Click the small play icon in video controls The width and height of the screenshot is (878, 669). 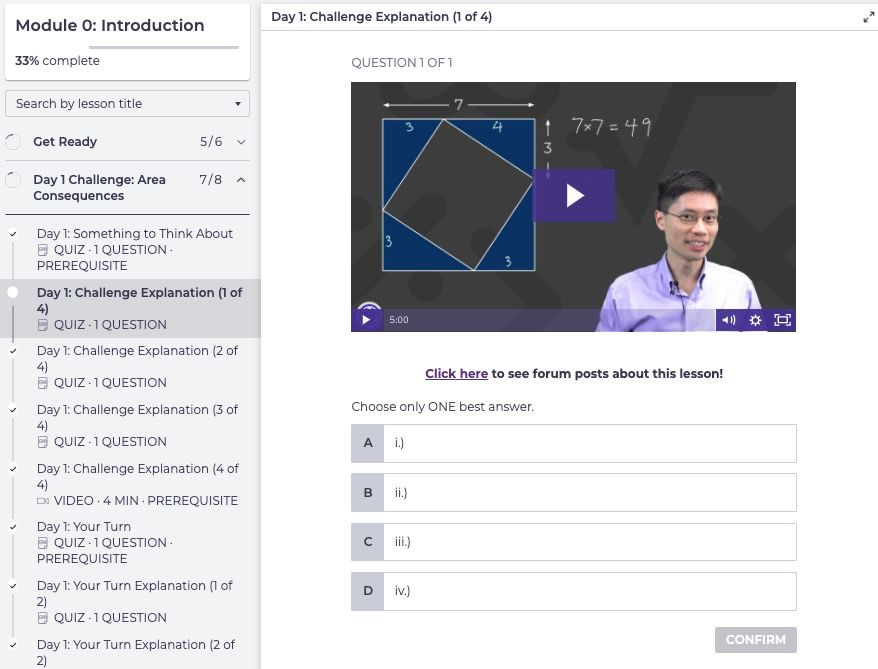point(366,320)
